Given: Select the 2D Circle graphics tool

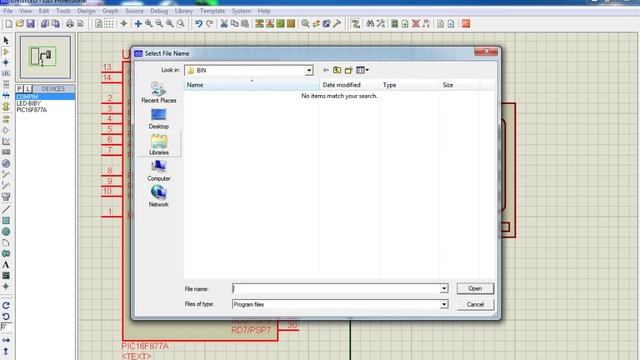Looking at the screenshot, I should 6,231.
